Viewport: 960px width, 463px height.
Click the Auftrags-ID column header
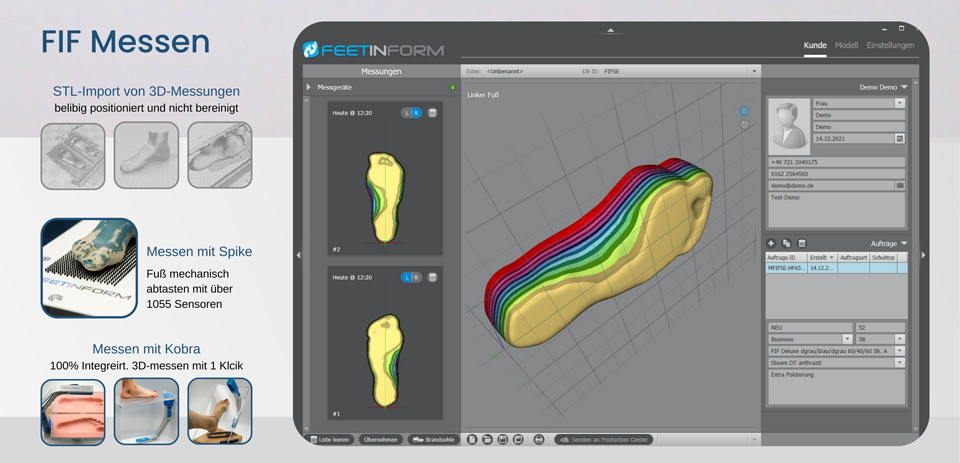[x=786, y=258]
